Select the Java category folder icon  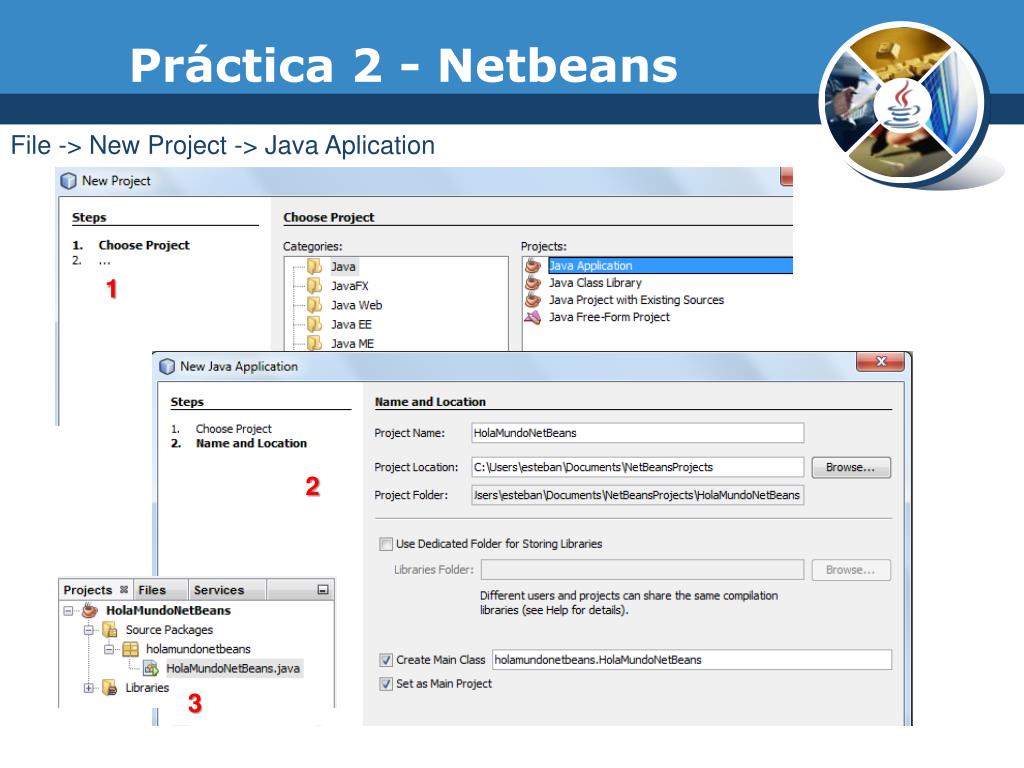(315, 266)
